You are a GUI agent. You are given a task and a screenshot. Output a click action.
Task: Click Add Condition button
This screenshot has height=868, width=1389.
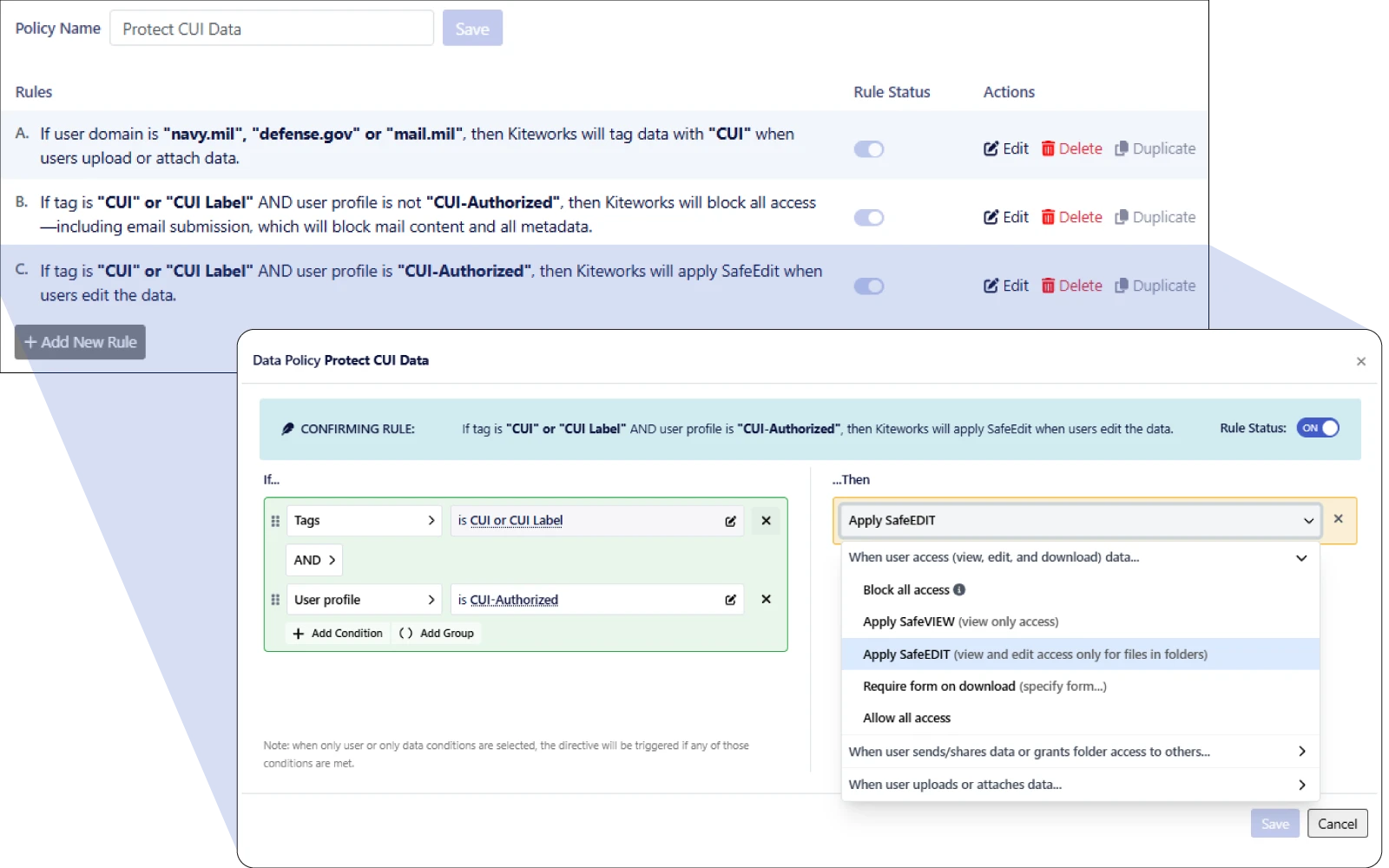coord(339,634)
